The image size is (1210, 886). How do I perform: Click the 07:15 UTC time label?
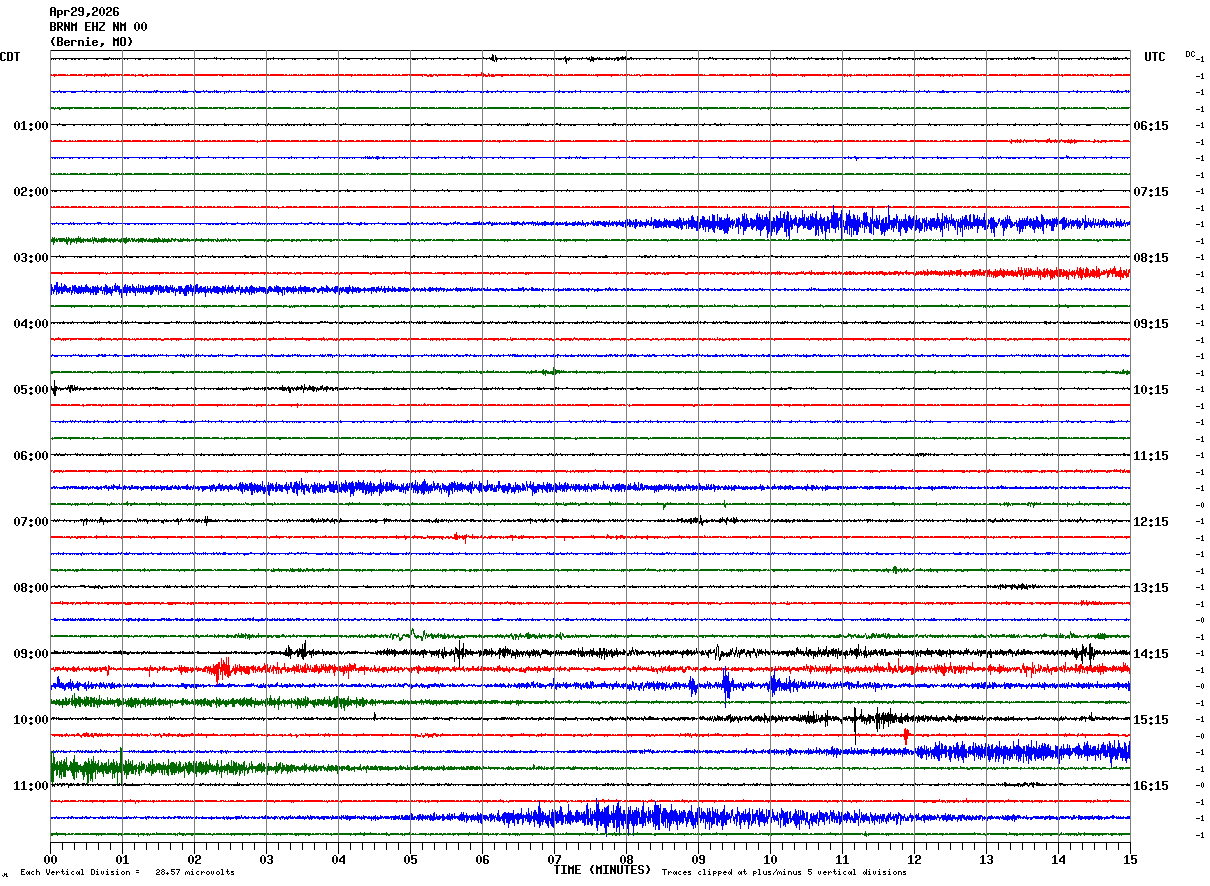pos(1150,192)
